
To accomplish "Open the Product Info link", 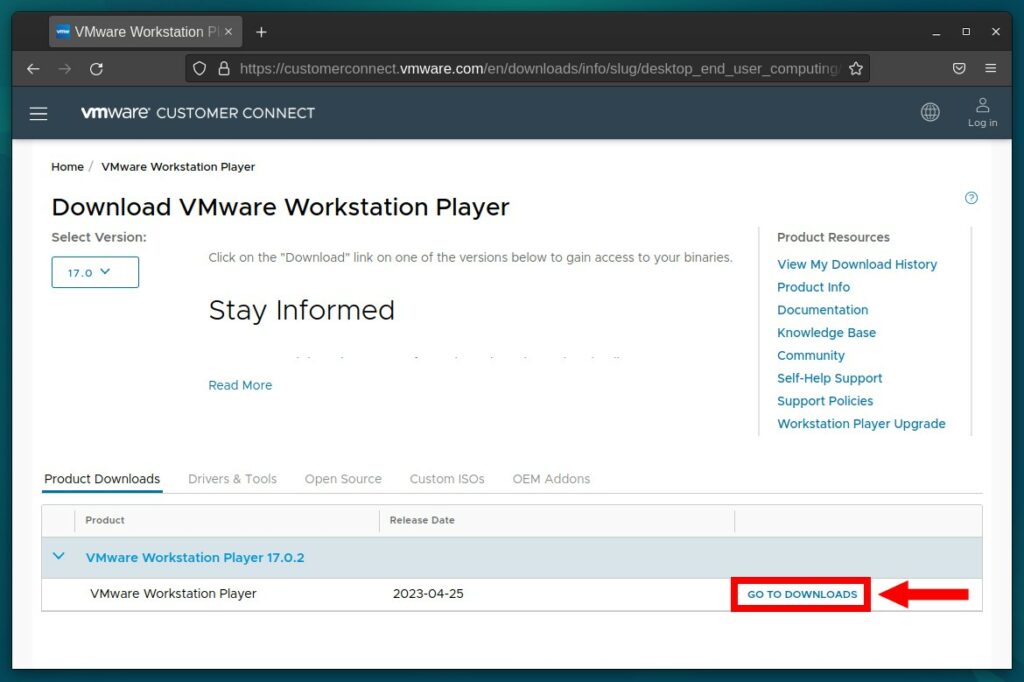I will (x=813, y=287).
